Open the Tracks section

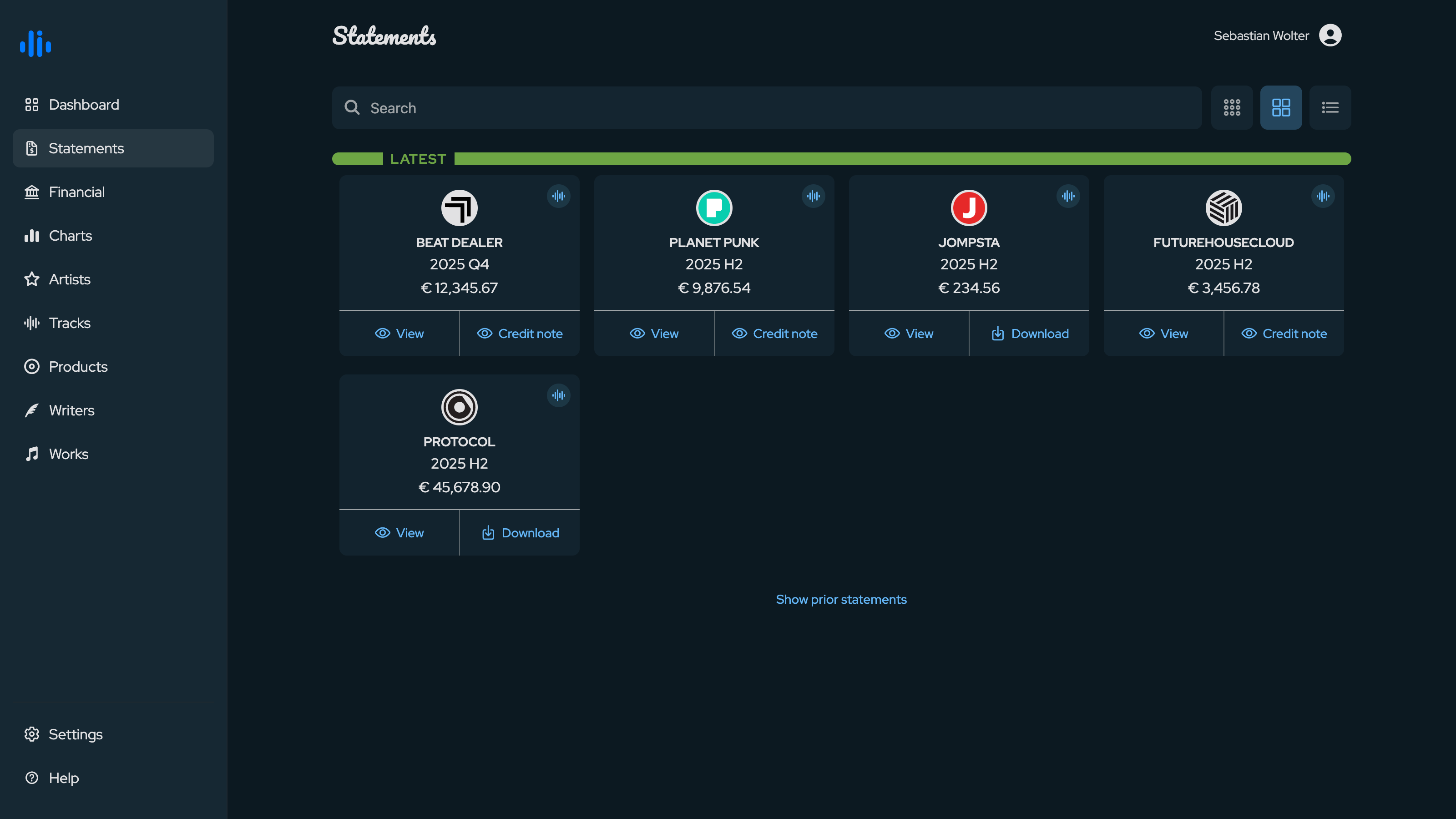pyautogui.click(x=113, y=323)
